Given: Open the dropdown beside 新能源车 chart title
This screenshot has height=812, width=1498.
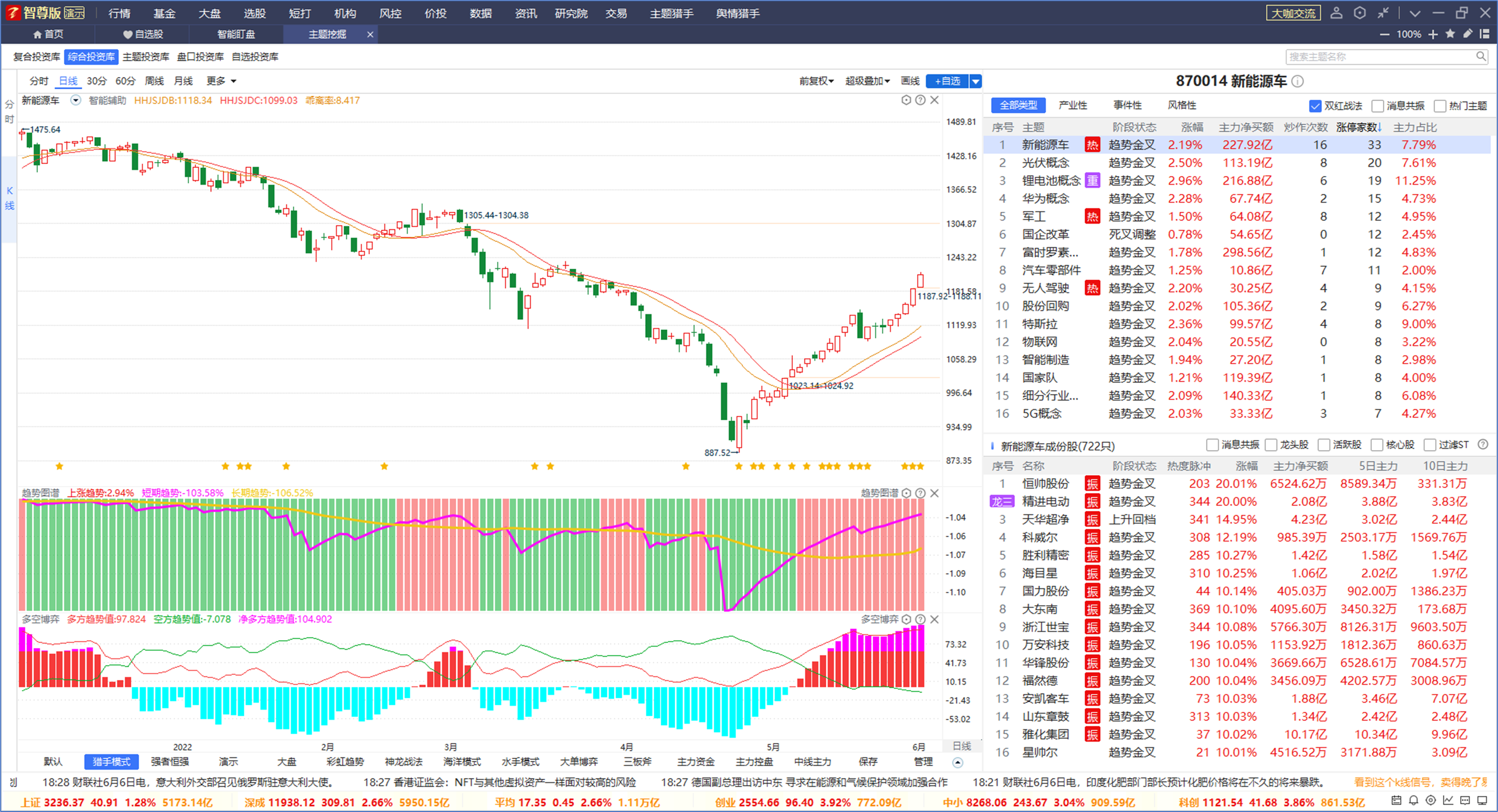Looking at the screenshot, I should pyautogui.click(x=76, y=100).
